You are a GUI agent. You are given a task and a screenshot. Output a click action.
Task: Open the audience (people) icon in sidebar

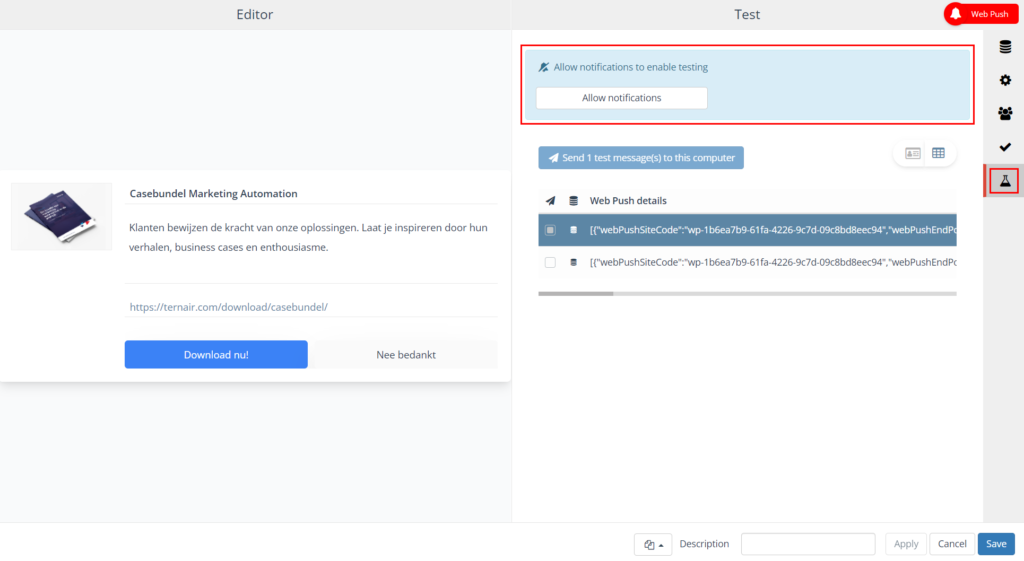(1005, 114)
